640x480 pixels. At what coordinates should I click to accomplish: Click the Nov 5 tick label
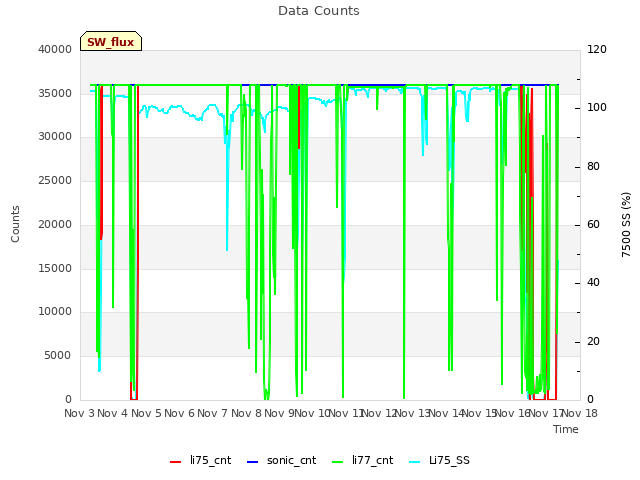tap(146, 413)
